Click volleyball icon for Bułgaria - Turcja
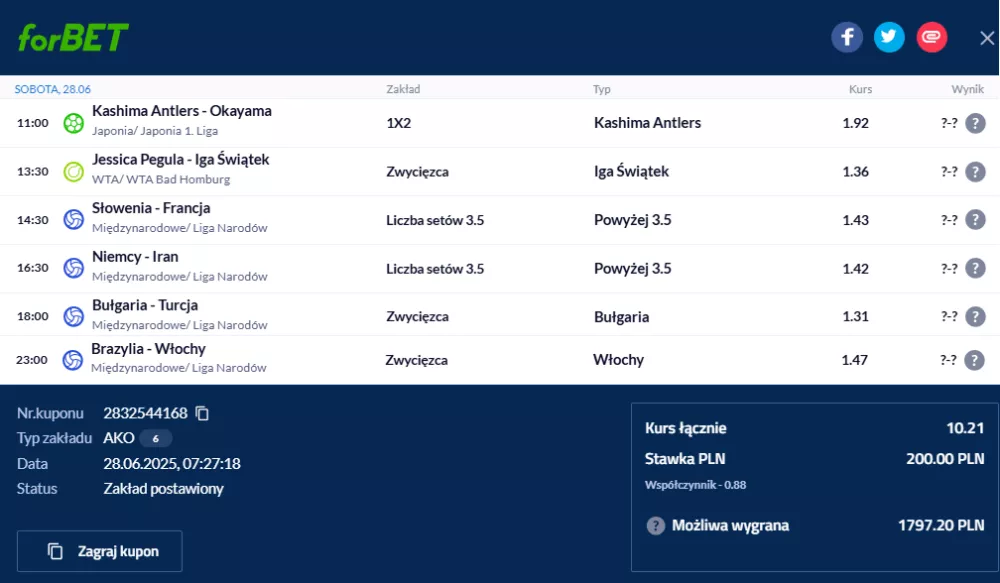1000x583 pixels. click(73, 316)
